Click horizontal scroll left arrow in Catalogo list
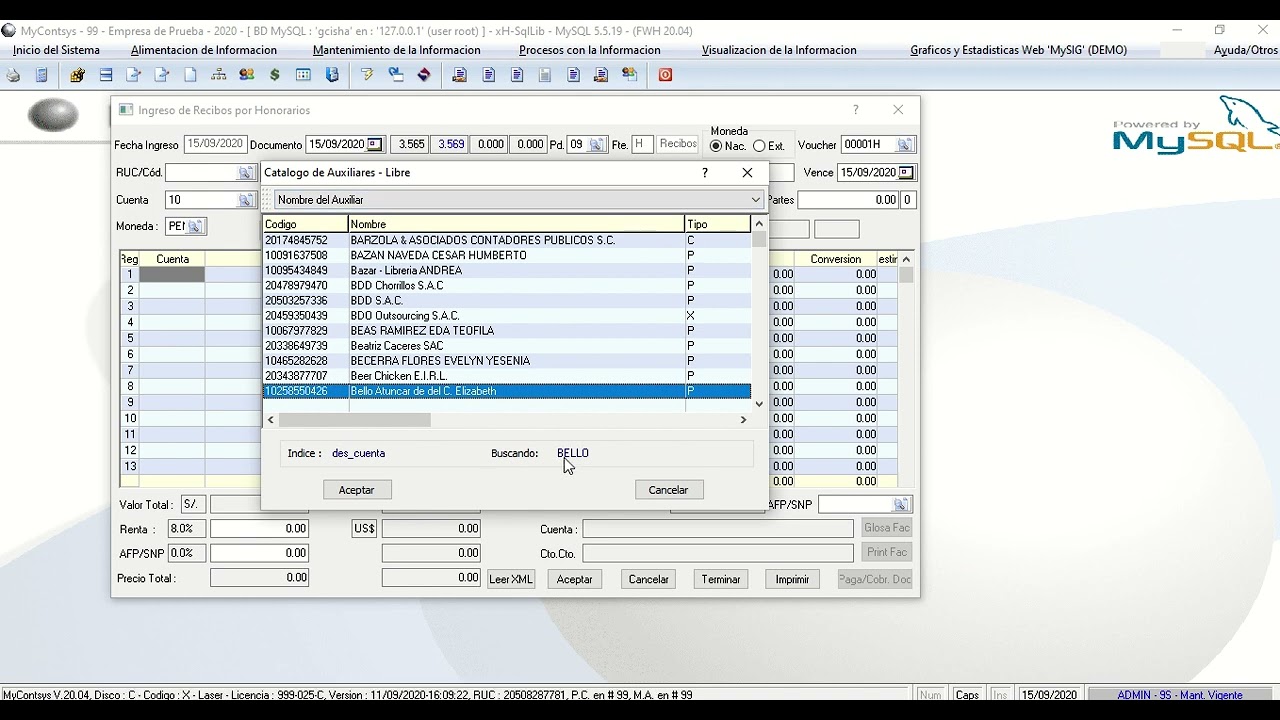The width and height of the screenshot is (1280, 720). click(x=271, y=420)
